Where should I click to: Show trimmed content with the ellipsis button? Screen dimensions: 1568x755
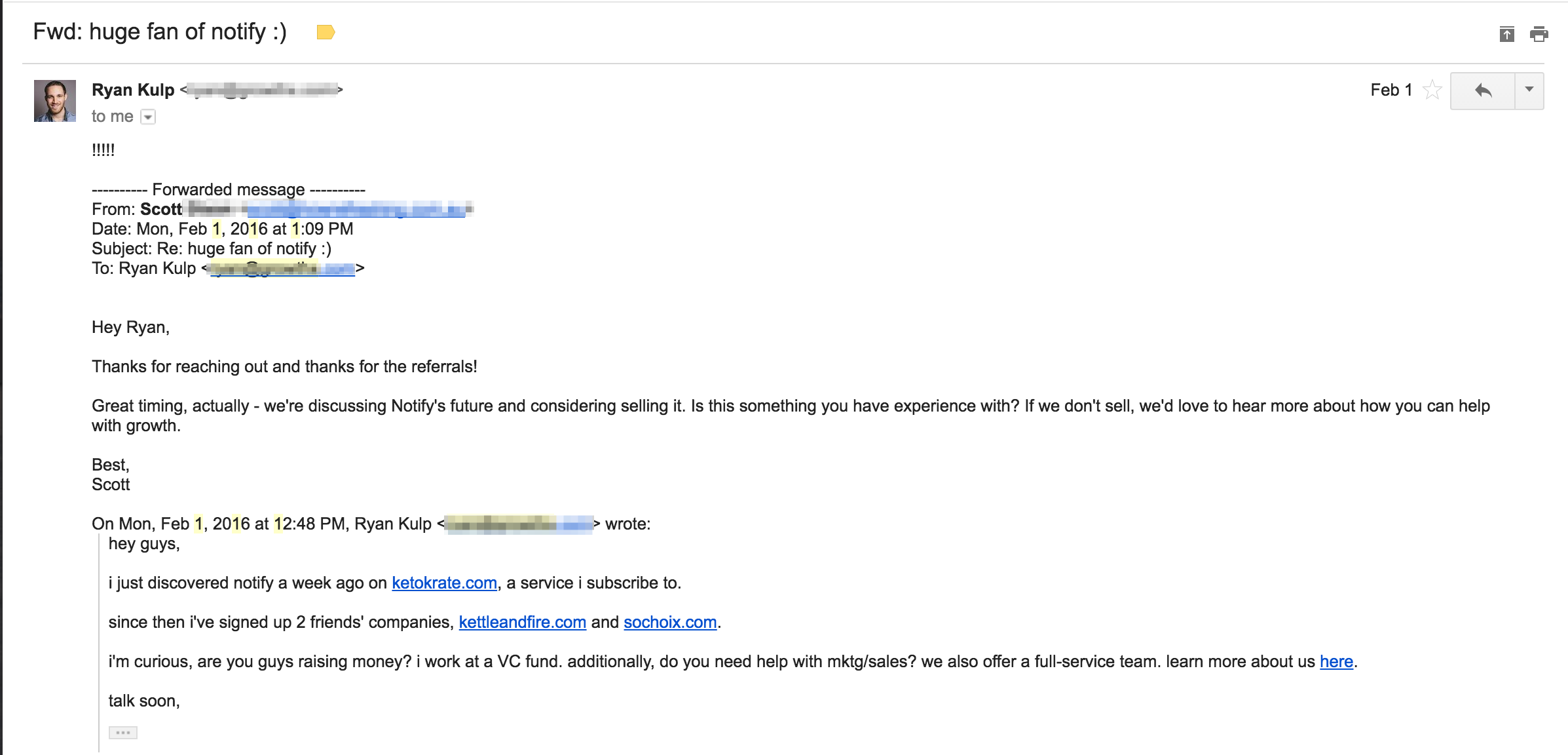(123, 733)
